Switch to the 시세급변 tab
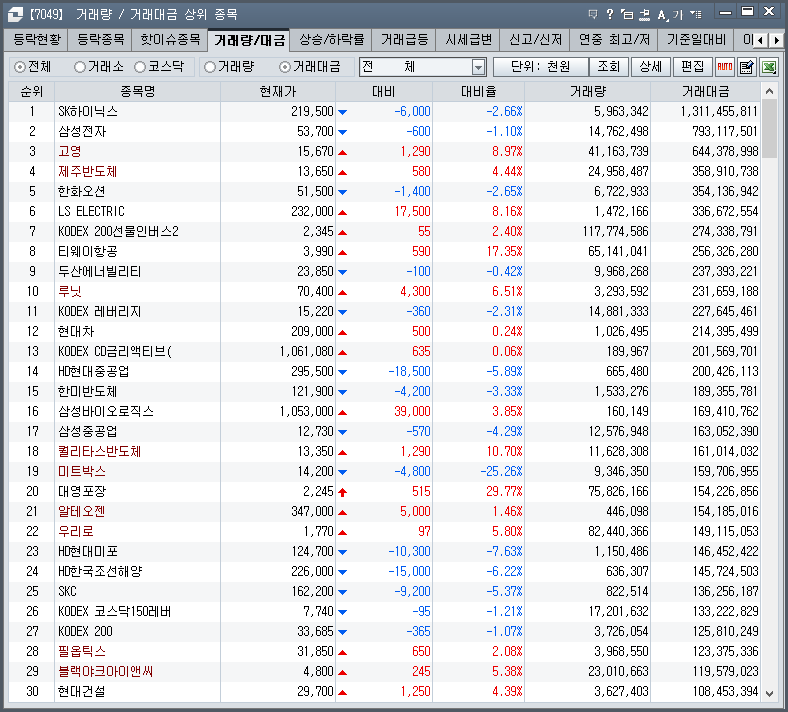The height and width of the screenshot is (712, 788). click(x=468, y=40)
